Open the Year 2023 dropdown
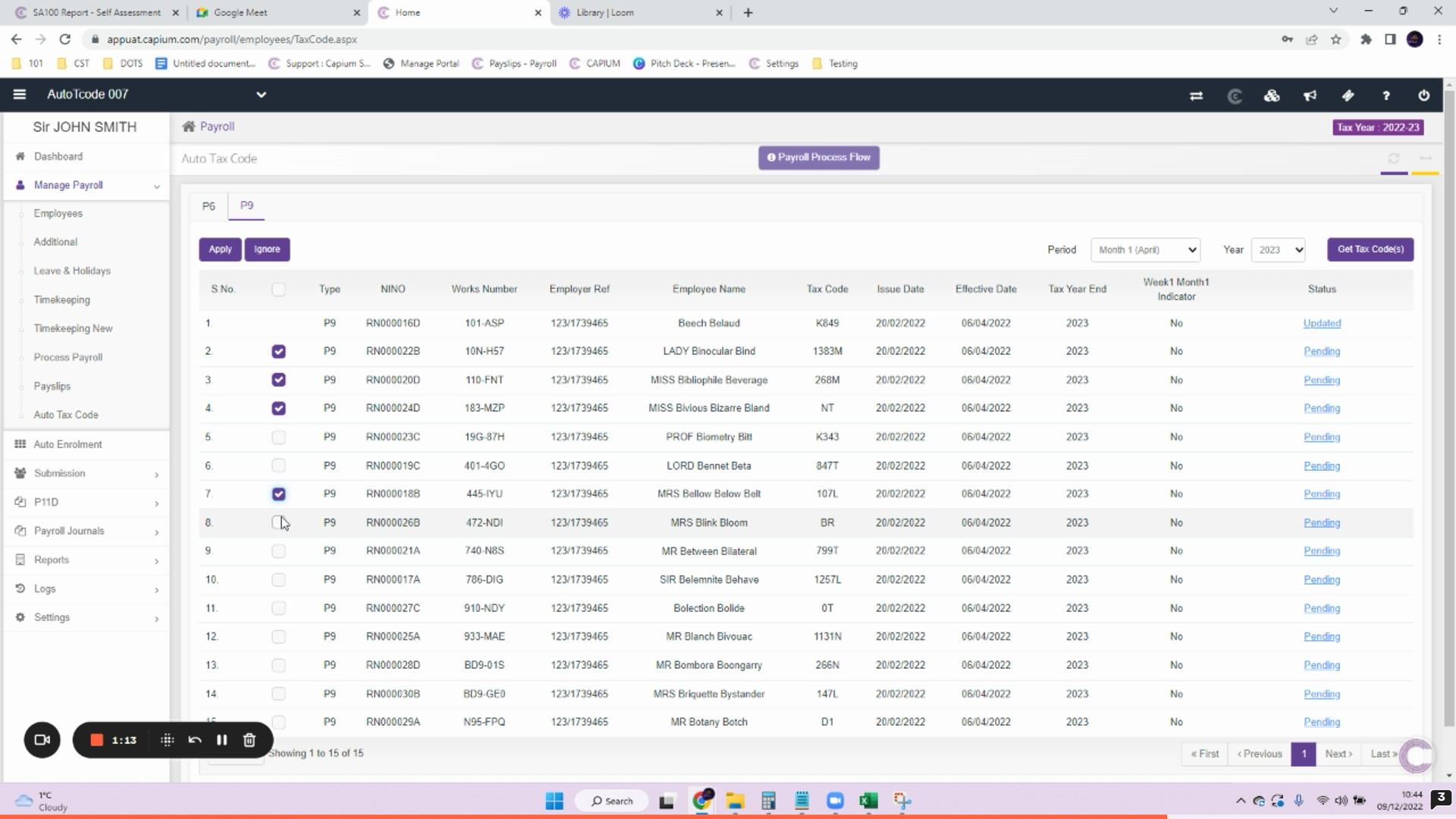 pos(1278,249)
